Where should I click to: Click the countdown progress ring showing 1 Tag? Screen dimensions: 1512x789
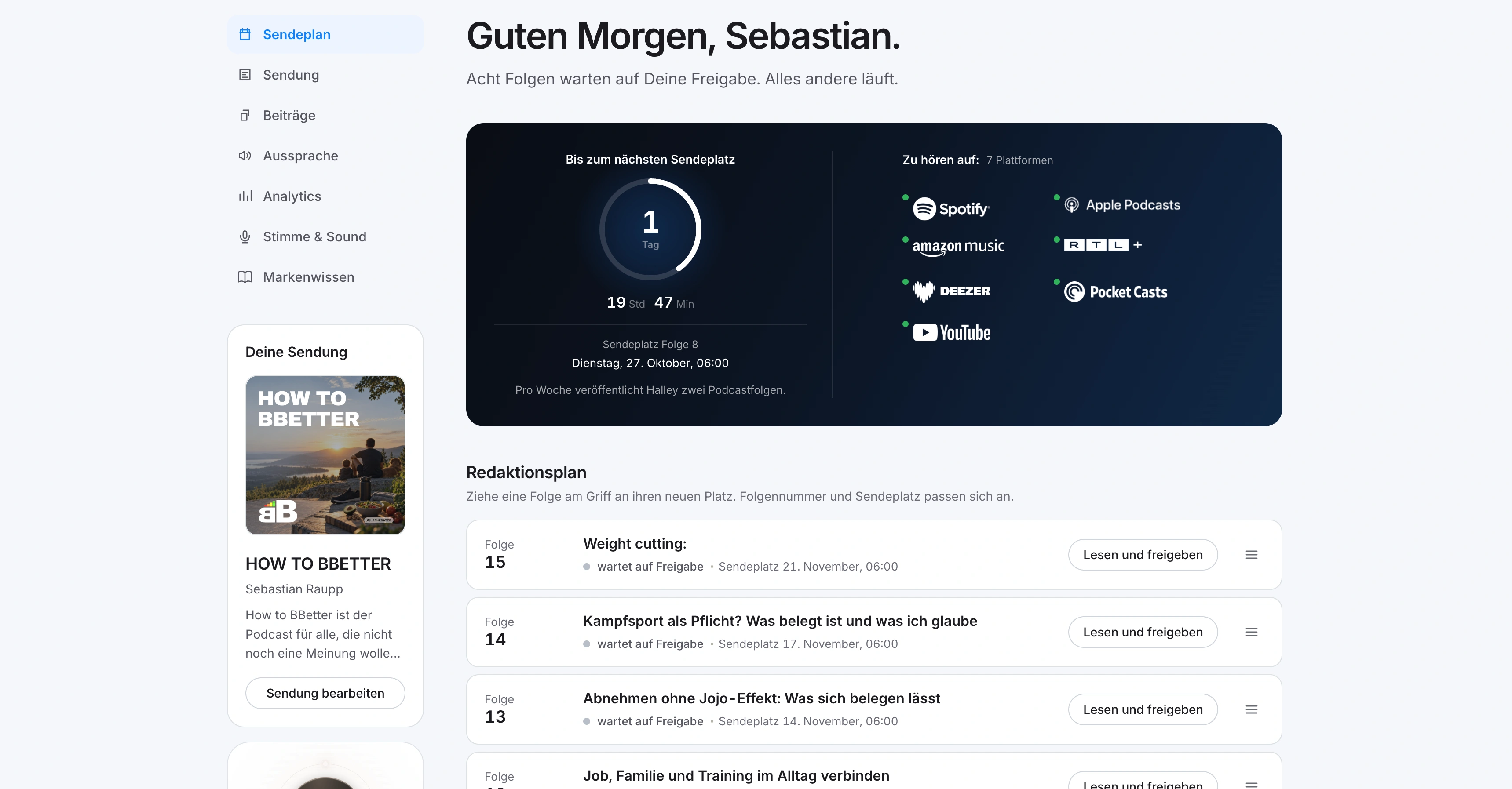[x=650, y=230]
